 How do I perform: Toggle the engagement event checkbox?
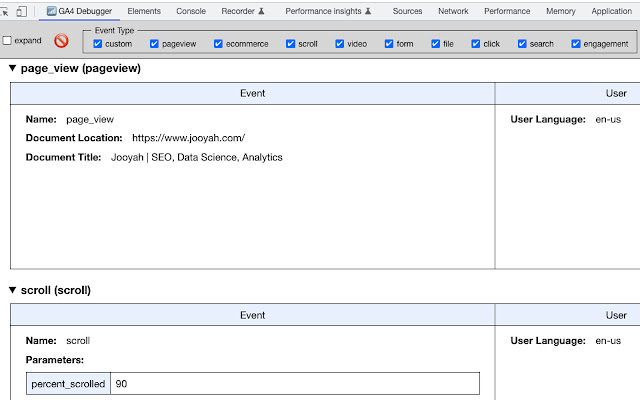coord(576,44)
